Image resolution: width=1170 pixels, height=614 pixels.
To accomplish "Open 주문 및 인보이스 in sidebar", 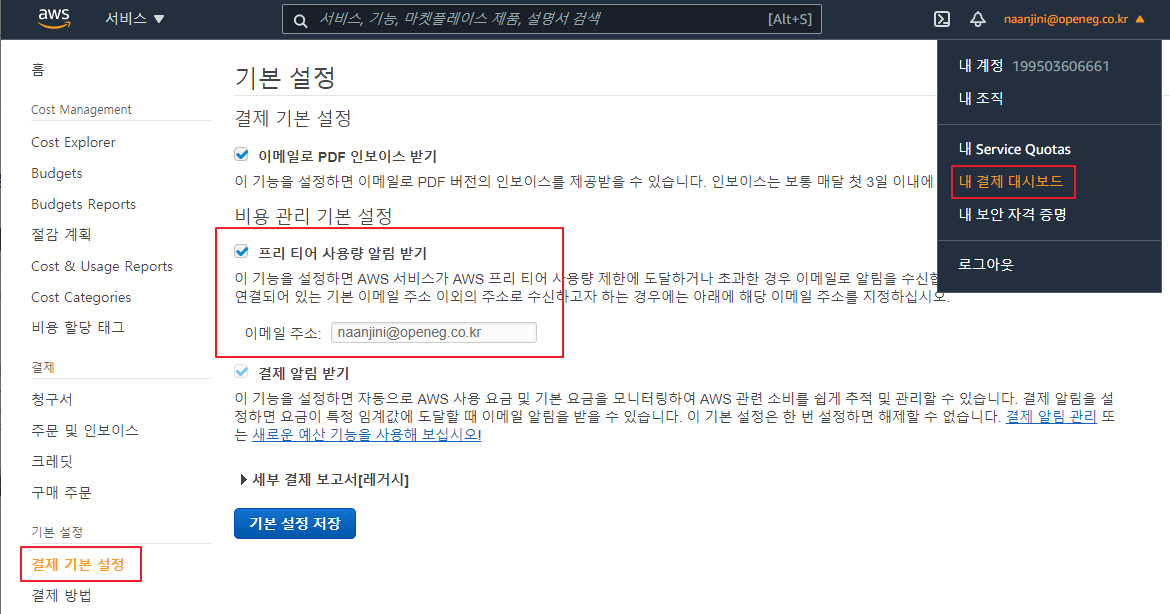I will 84,430.
